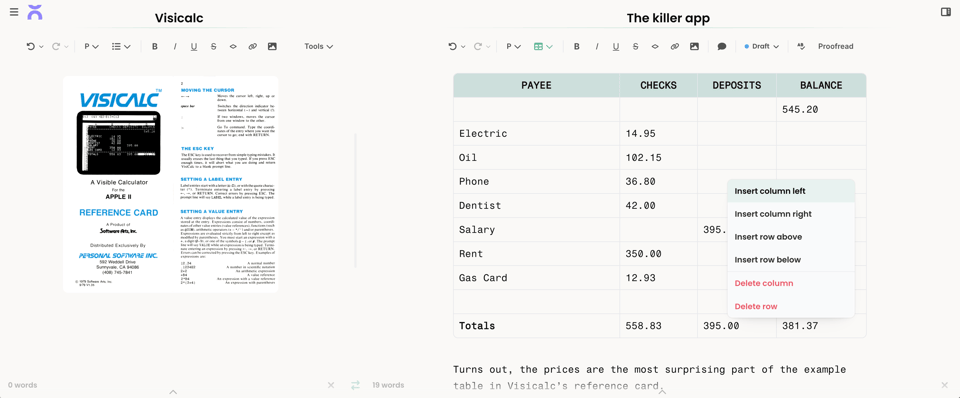This screenshot has width=960, height=398.
Task: Click the 545.20 balance cell
Action: (x=821, y=110)
